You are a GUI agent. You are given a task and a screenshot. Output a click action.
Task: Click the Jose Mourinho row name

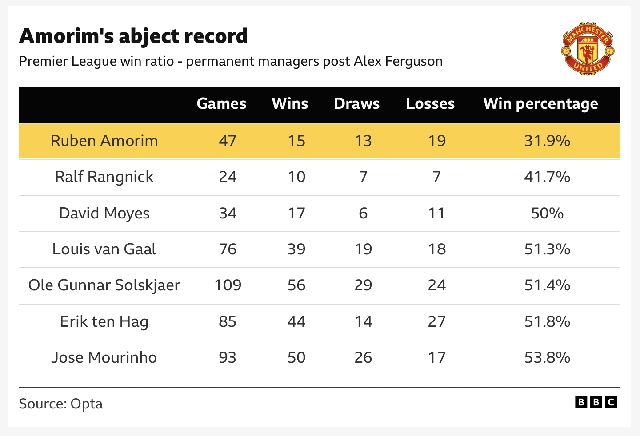[x=104, y=357]
